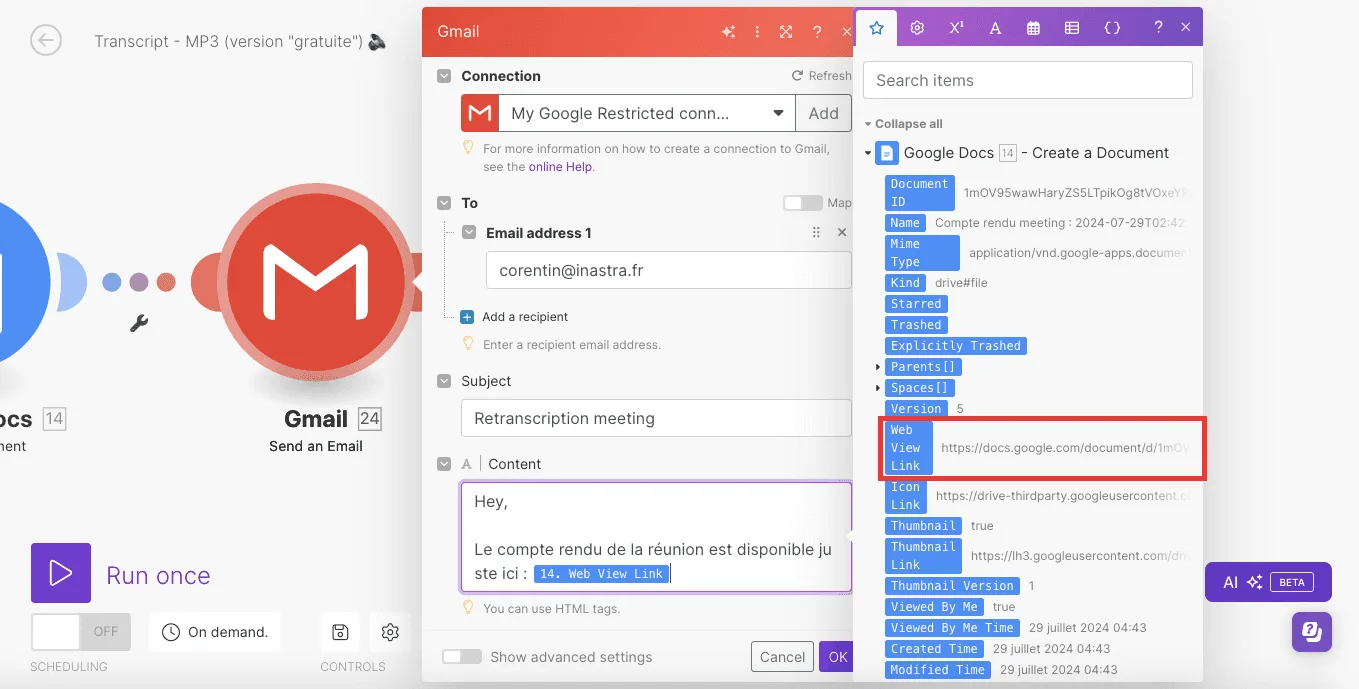Open the My Google Restricted connection dropdown
Screen dimensions: 1359x689
click(646, 113)
